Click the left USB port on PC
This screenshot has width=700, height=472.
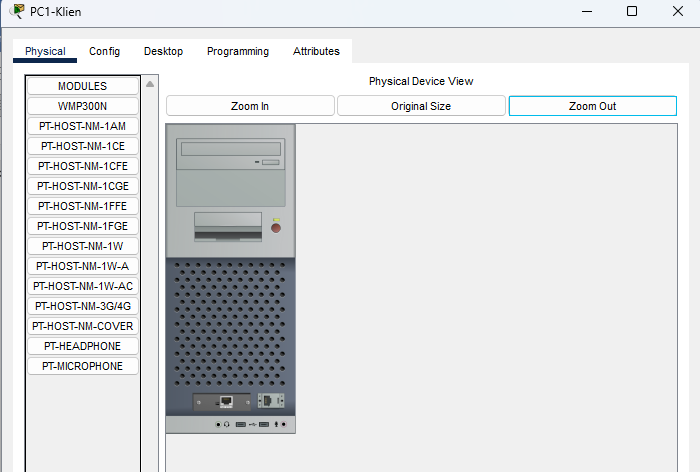tap(241, 424)
